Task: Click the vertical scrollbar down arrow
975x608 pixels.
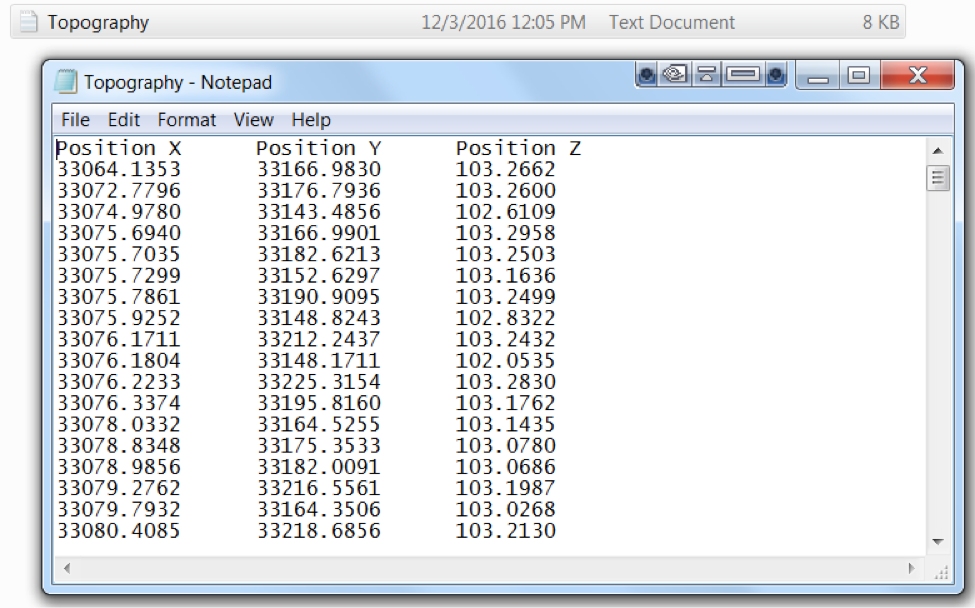Action: pos(938,542)
